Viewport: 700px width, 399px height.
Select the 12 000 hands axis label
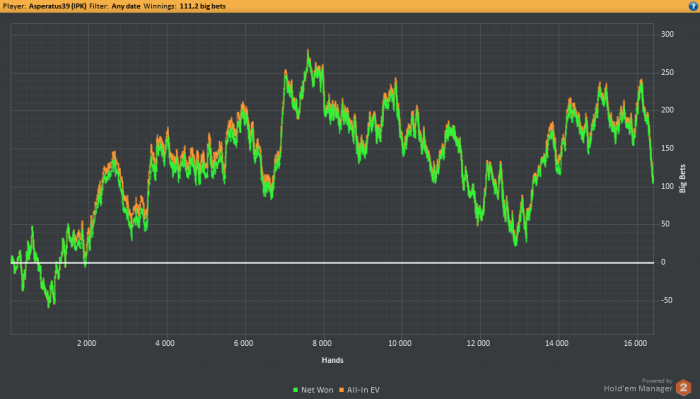(478, 343)
